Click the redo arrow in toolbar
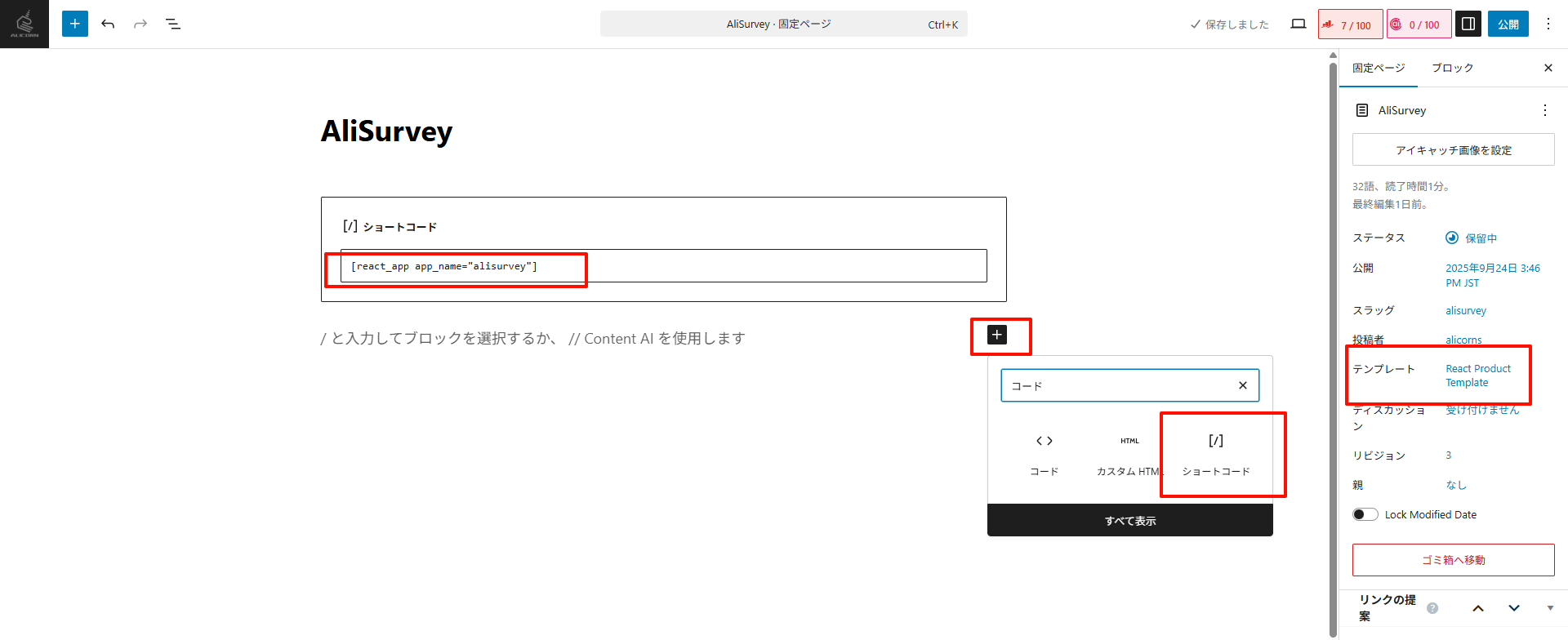Viewport: 1568px width, 640px height. (140, 24)
